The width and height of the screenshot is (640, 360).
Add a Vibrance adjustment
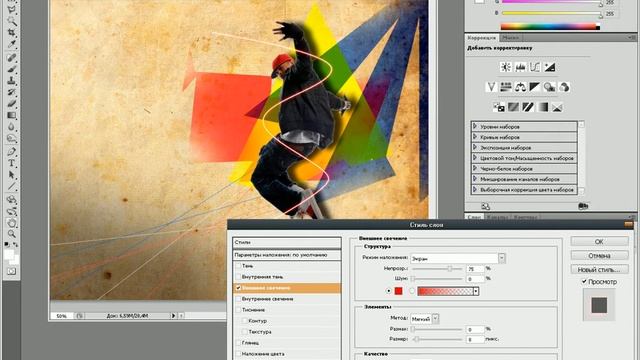(x=491, y=87)
